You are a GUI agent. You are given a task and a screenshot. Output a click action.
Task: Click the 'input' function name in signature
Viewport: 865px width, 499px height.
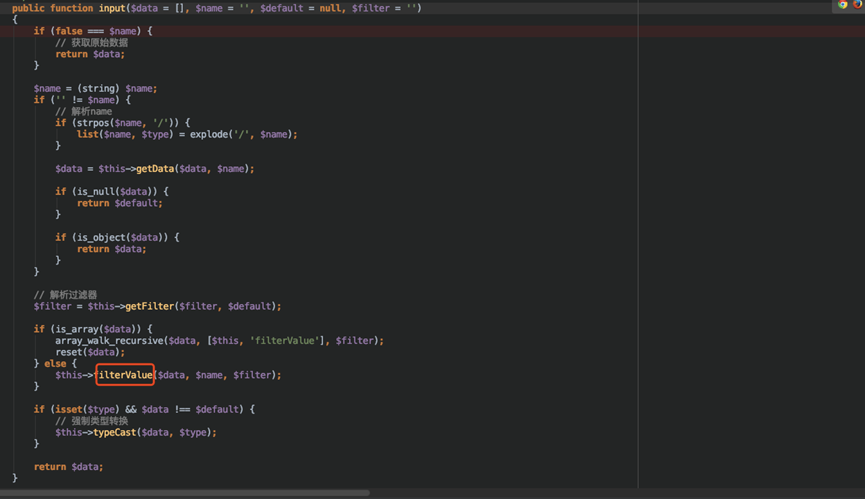[112, 8]
